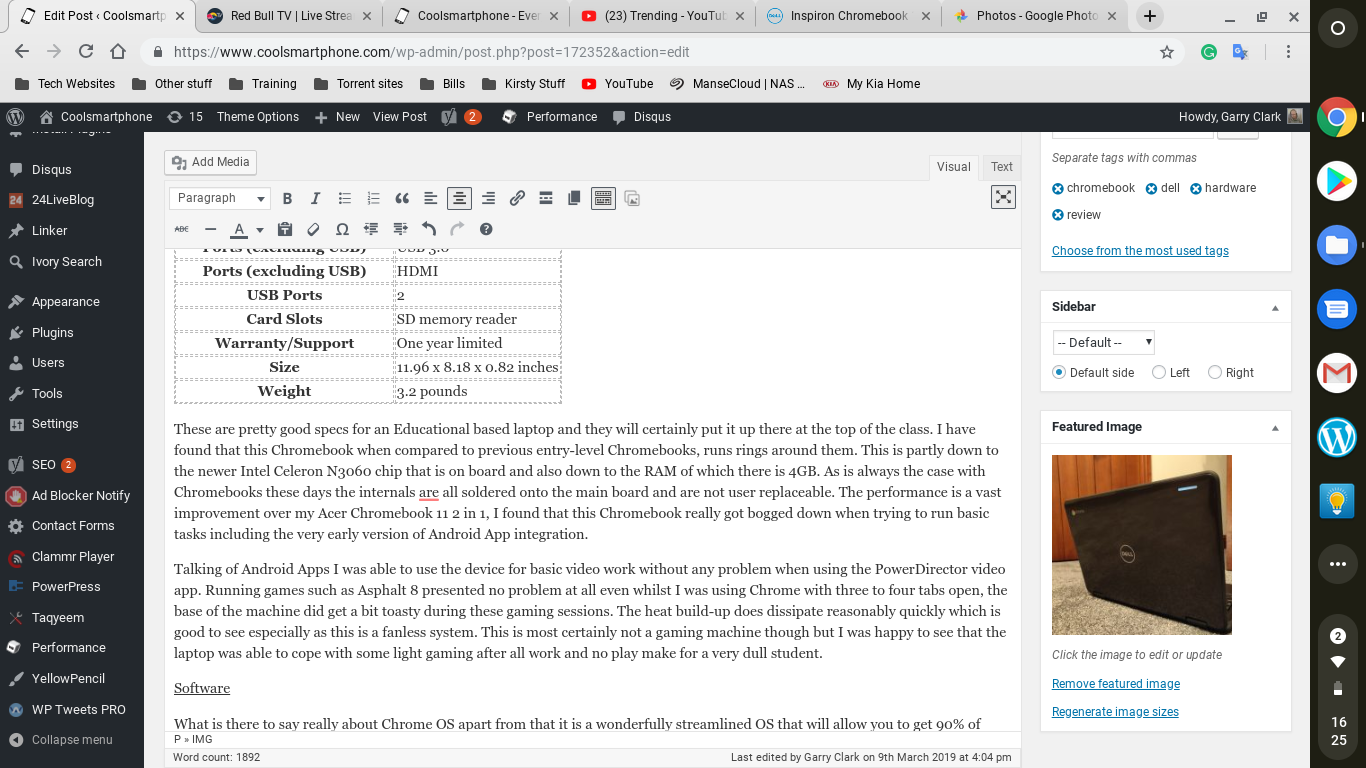Open the text color picker arrow
Image resolution: width=1366 pixels, height=768 pixels.
pos(260,229)
